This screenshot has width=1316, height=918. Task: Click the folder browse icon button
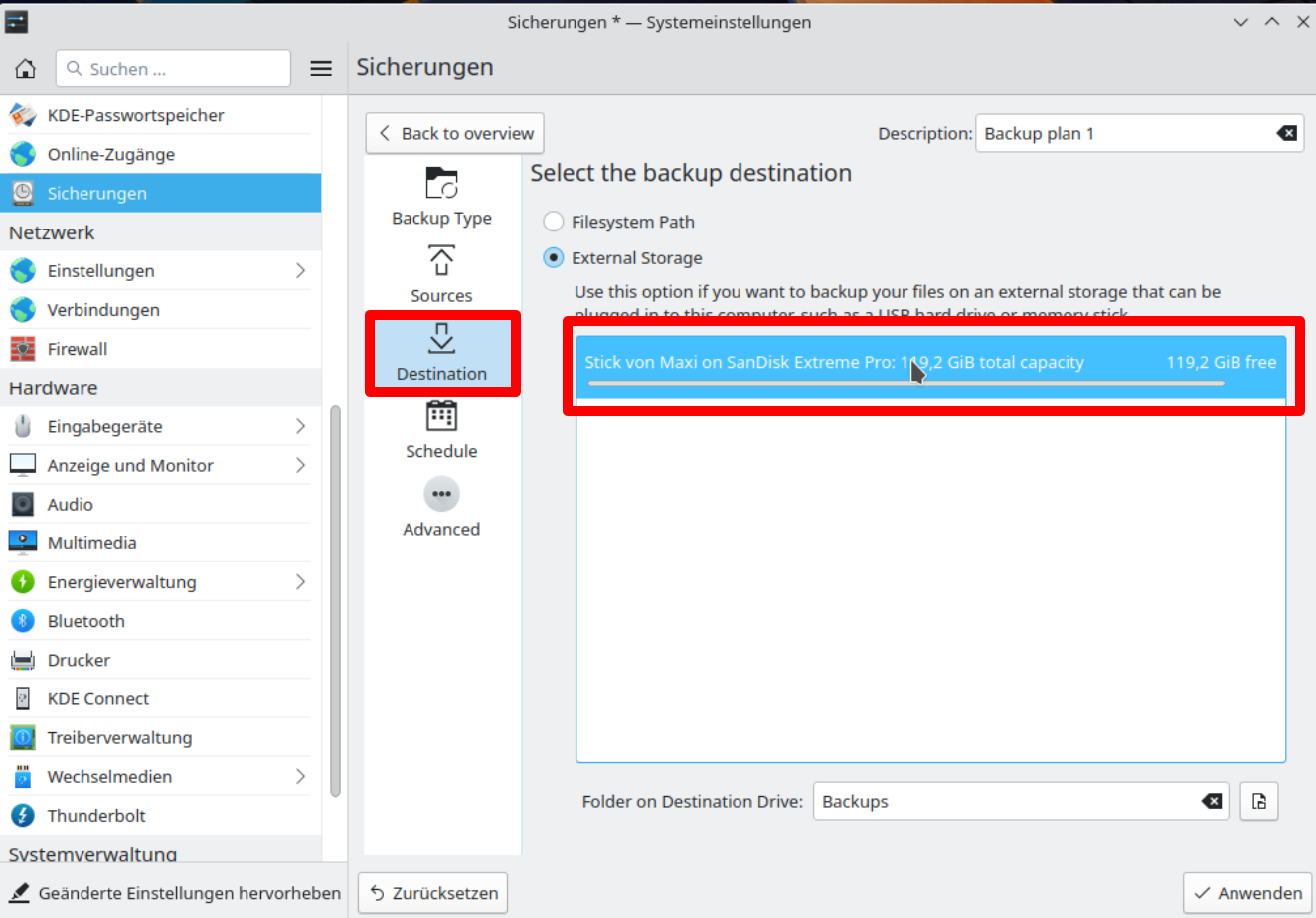coord(1259,802)
